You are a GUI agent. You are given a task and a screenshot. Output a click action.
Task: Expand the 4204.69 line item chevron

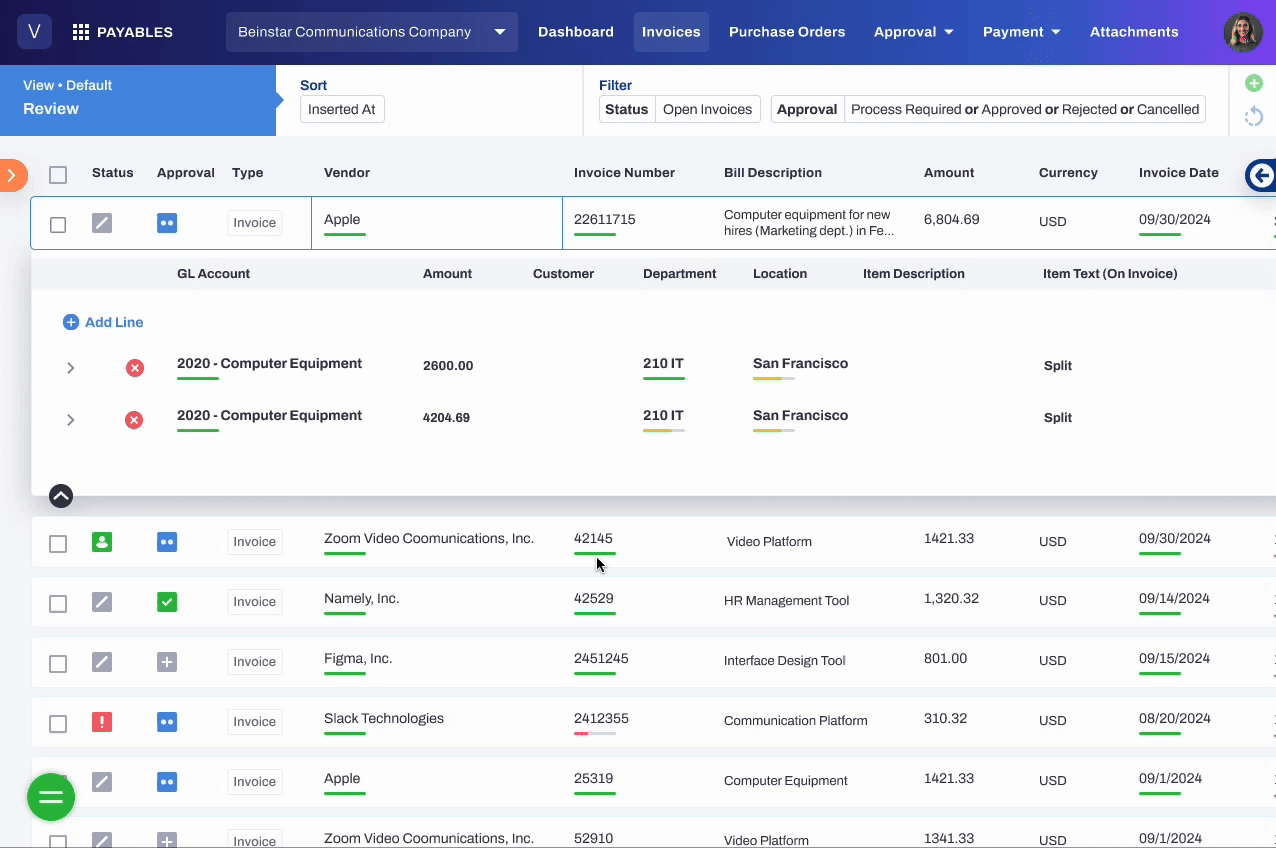(x=70, y=420)
